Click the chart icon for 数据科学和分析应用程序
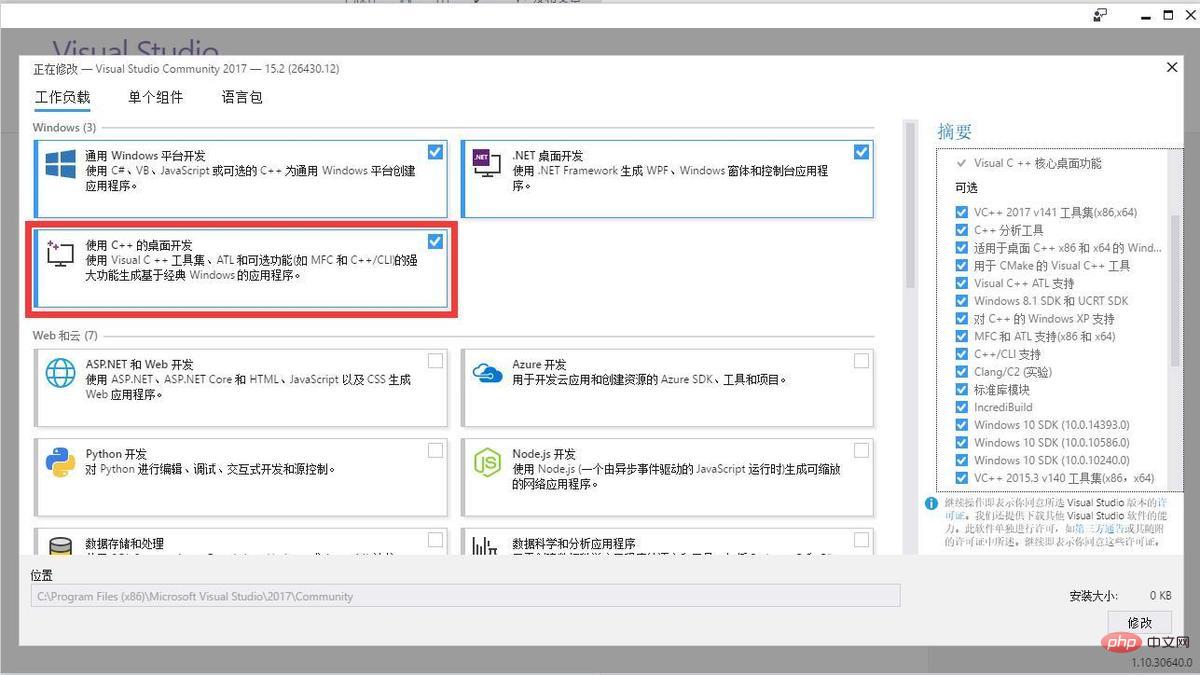Screen dimensions: 1200x675 click(x=486, y=546)
